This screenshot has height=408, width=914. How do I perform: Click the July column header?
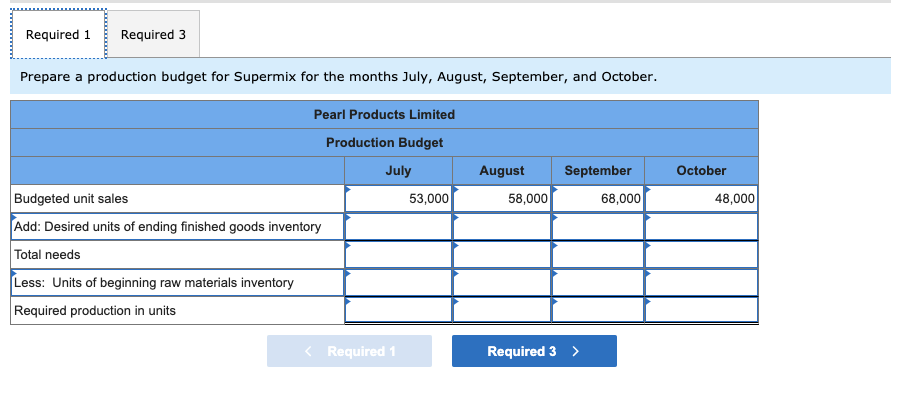click(398, 171)
